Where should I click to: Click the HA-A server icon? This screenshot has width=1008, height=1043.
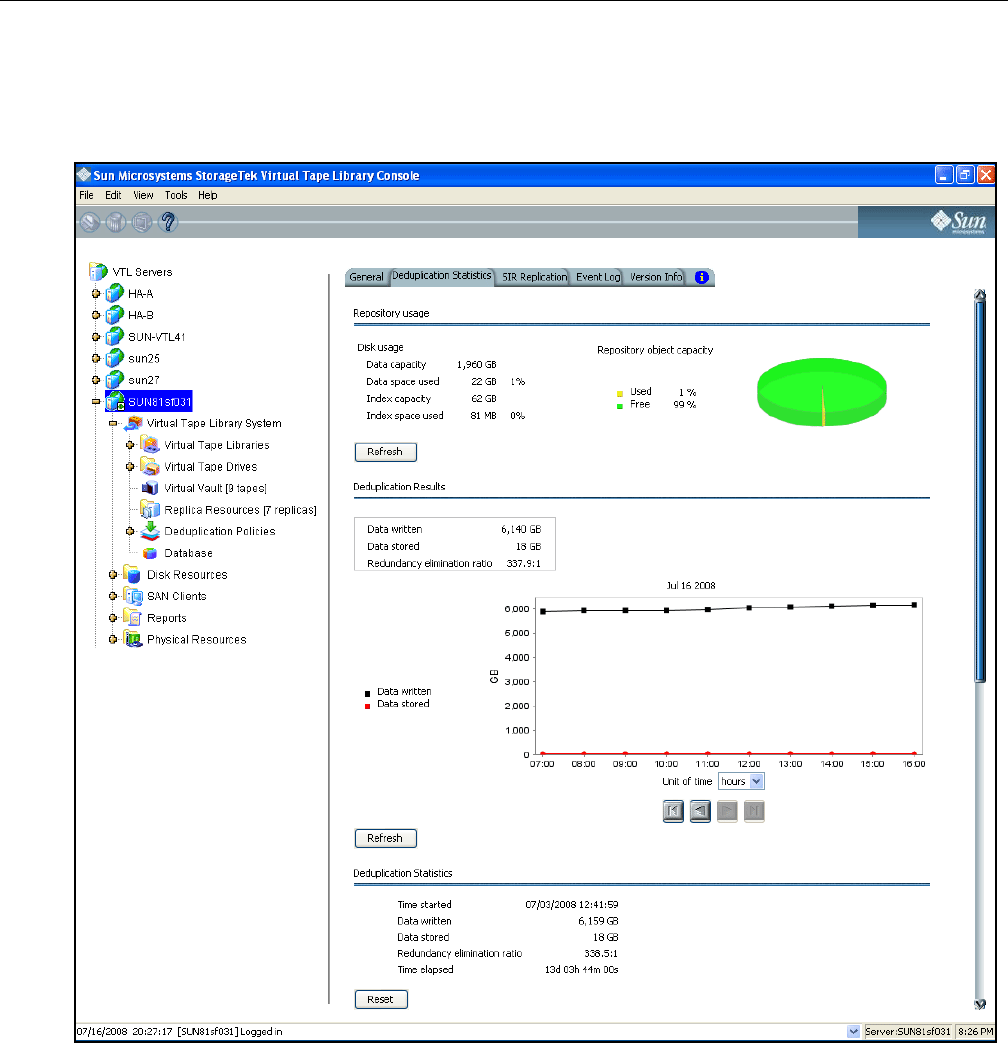[114, 293]
